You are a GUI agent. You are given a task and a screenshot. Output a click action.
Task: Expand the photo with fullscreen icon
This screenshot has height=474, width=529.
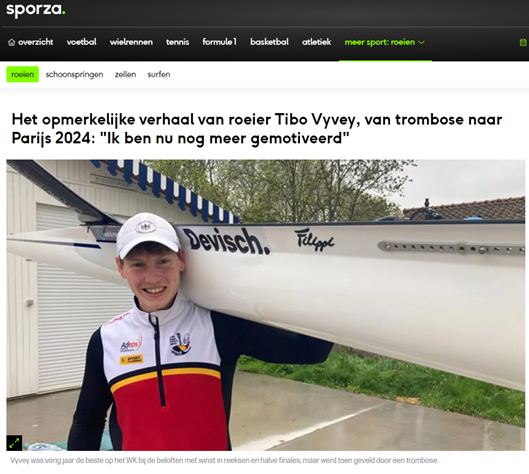[14, 443]
